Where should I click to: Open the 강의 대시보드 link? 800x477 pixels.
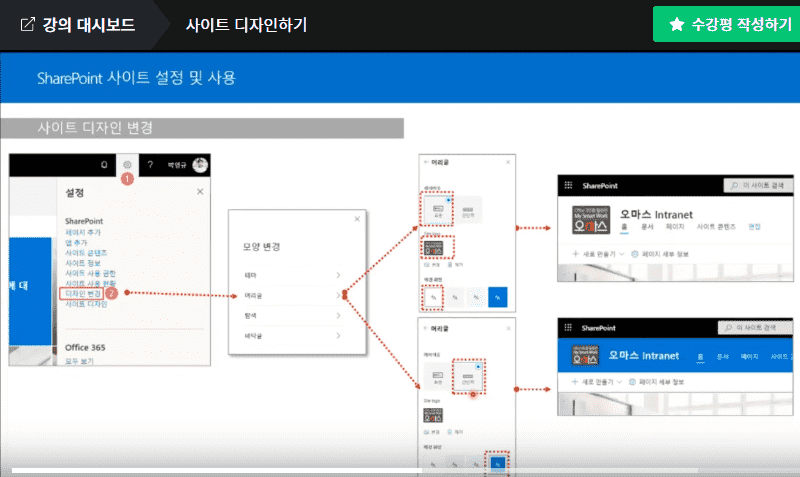[x=78, y=24]
